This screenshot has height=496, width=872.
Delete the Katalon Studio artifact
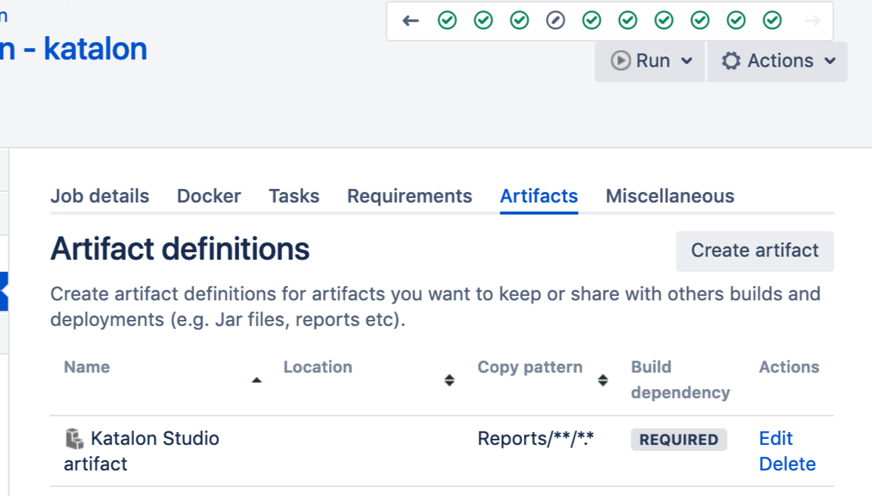pos(787,464)
